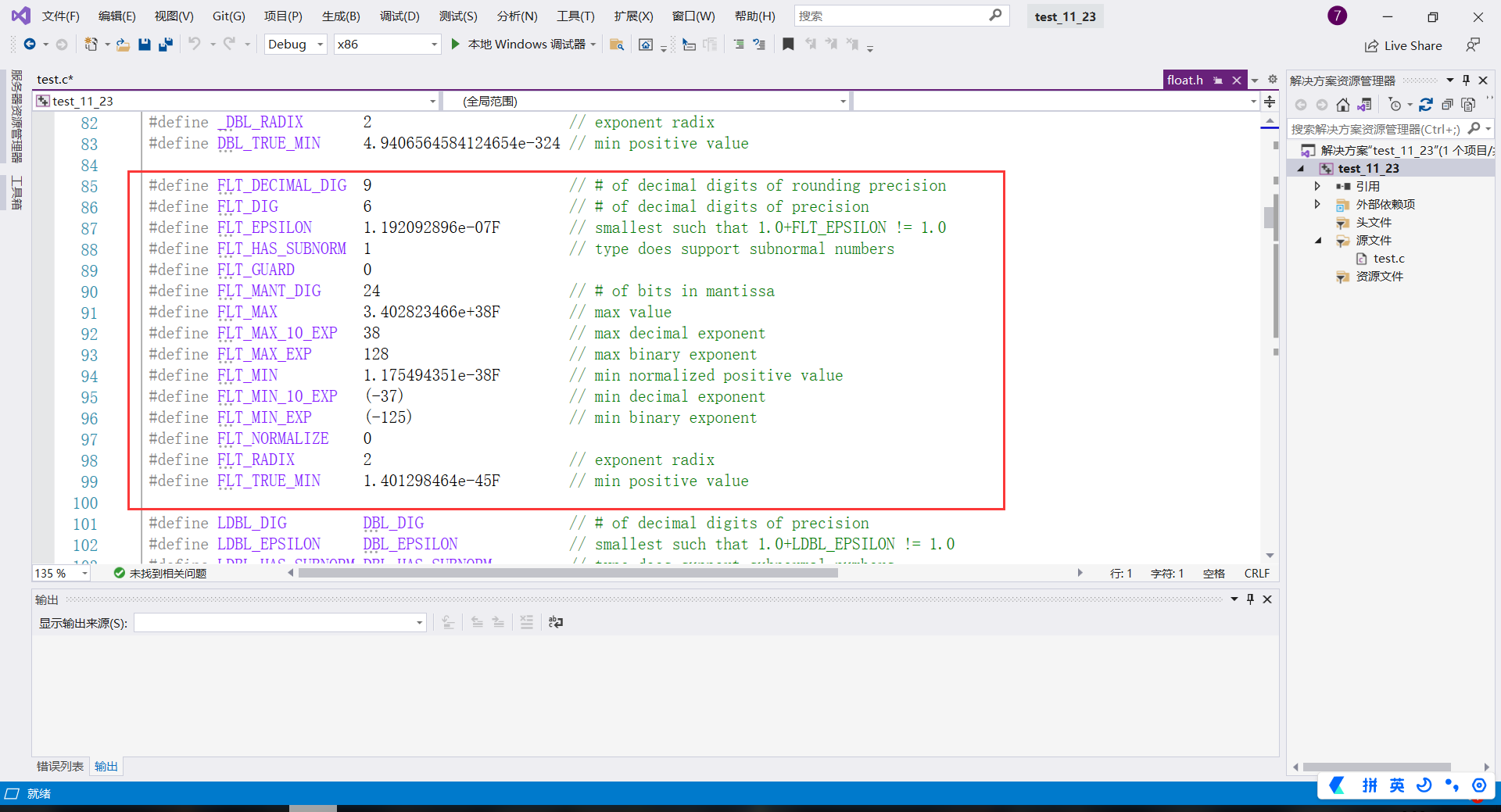Screen dimensions: 1501x812
Task: Click the 未找到相关问题 status indicator
Action: coord(160,574)
